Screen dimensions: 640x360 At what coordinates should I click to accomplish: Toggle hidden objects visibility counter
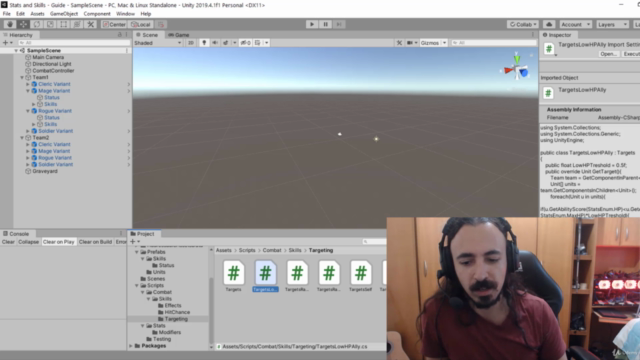point(245,43)
